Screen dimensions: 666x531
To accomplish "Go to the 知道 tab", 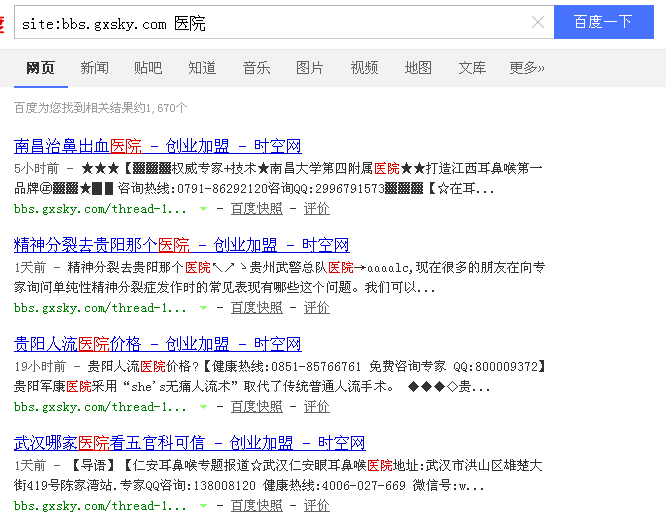I will pos(202,68).
